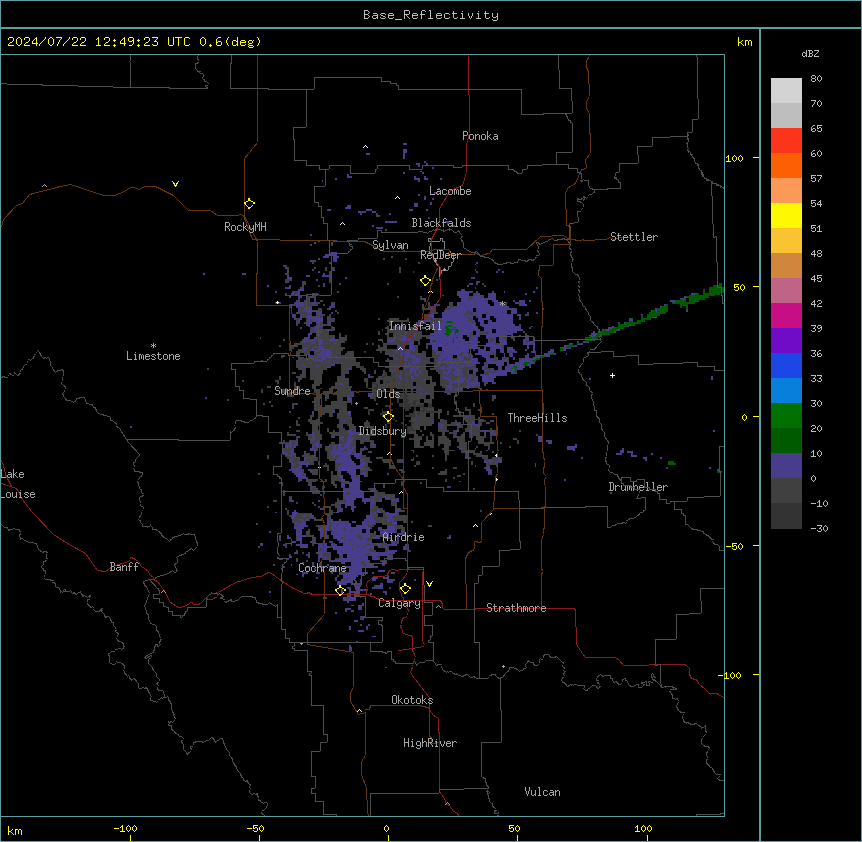Click the Vulcan city label

543,792
